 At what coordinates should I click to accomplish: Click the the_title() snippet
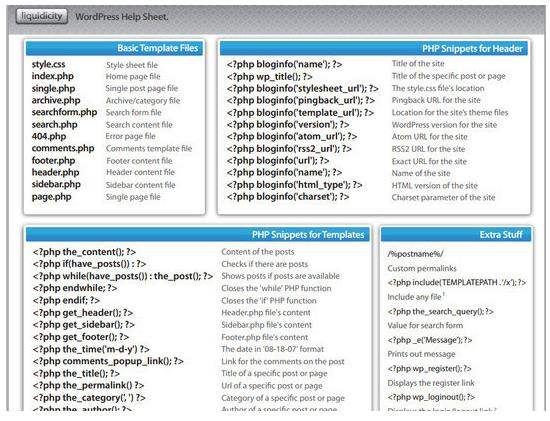(x=76, y=373)
